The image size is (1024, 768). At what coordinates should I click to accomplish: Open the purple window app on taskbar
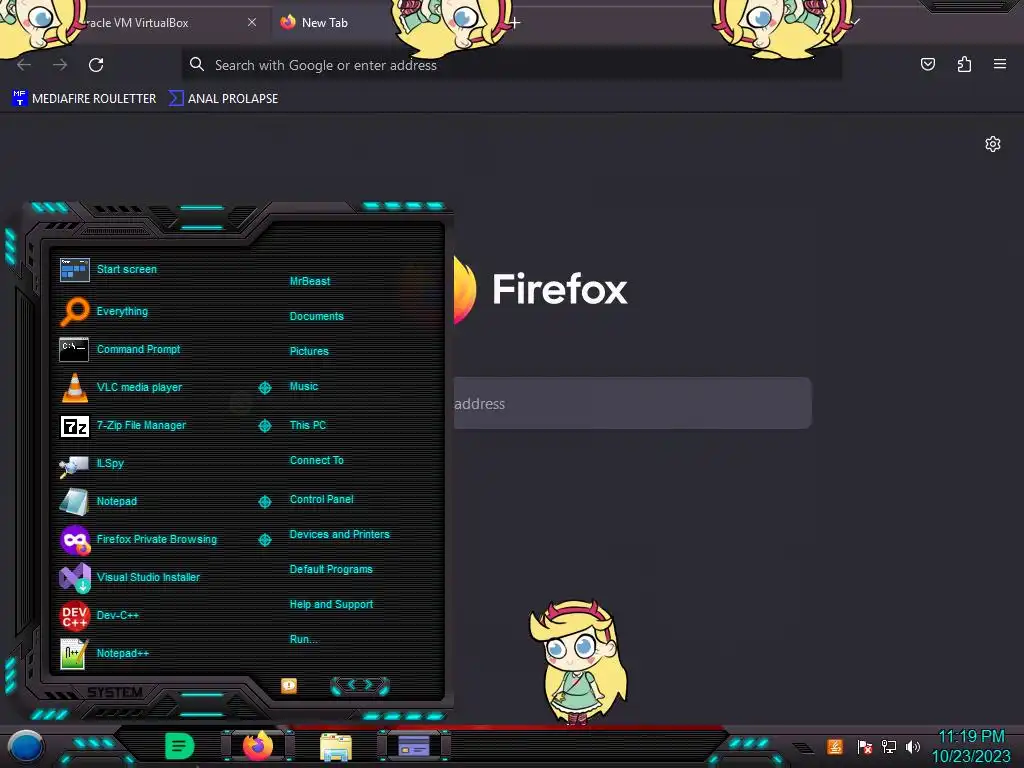pos(413,746)
